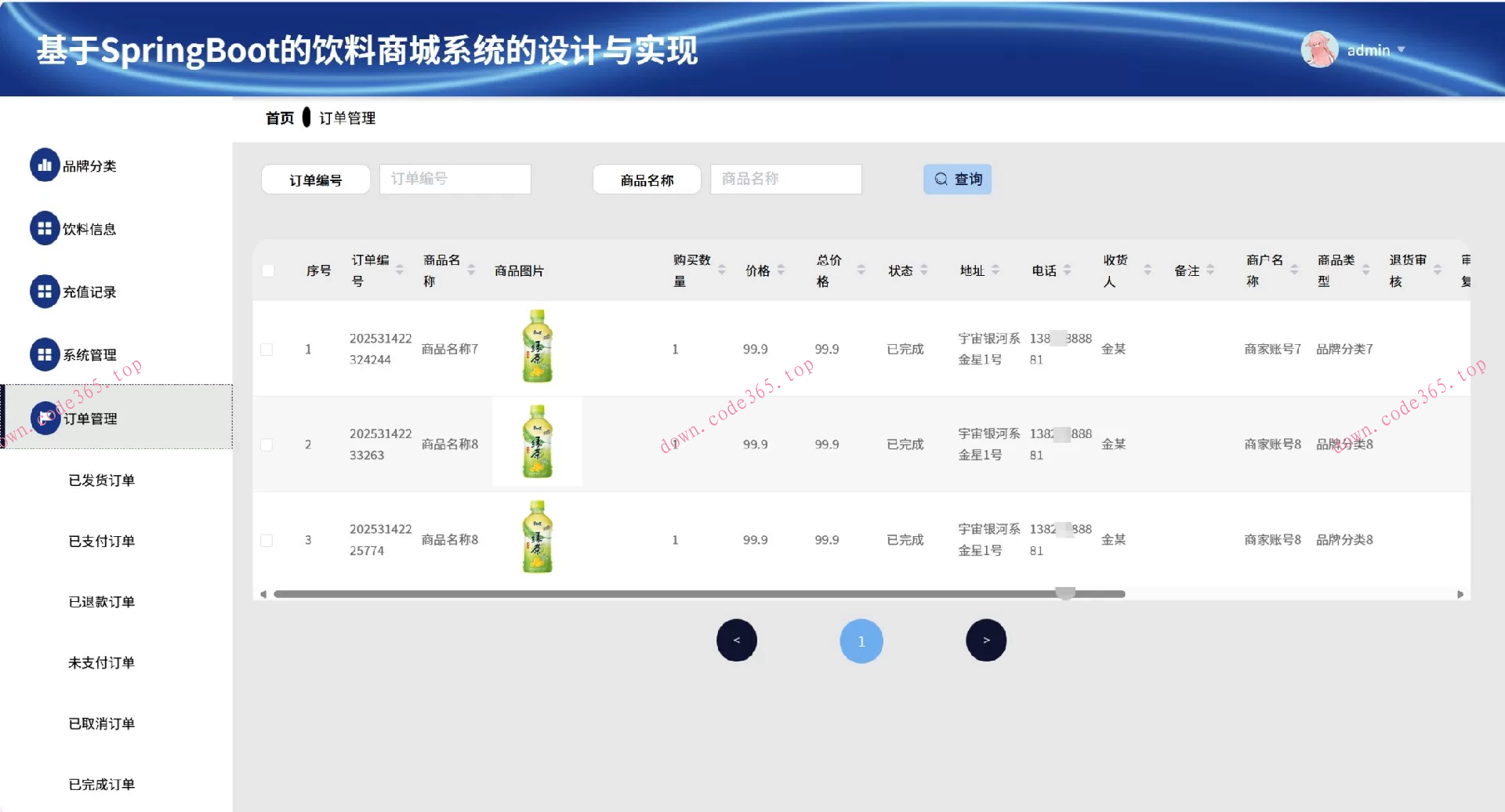Open the 品牌分类 sidebar section

[x=89, y=165]
